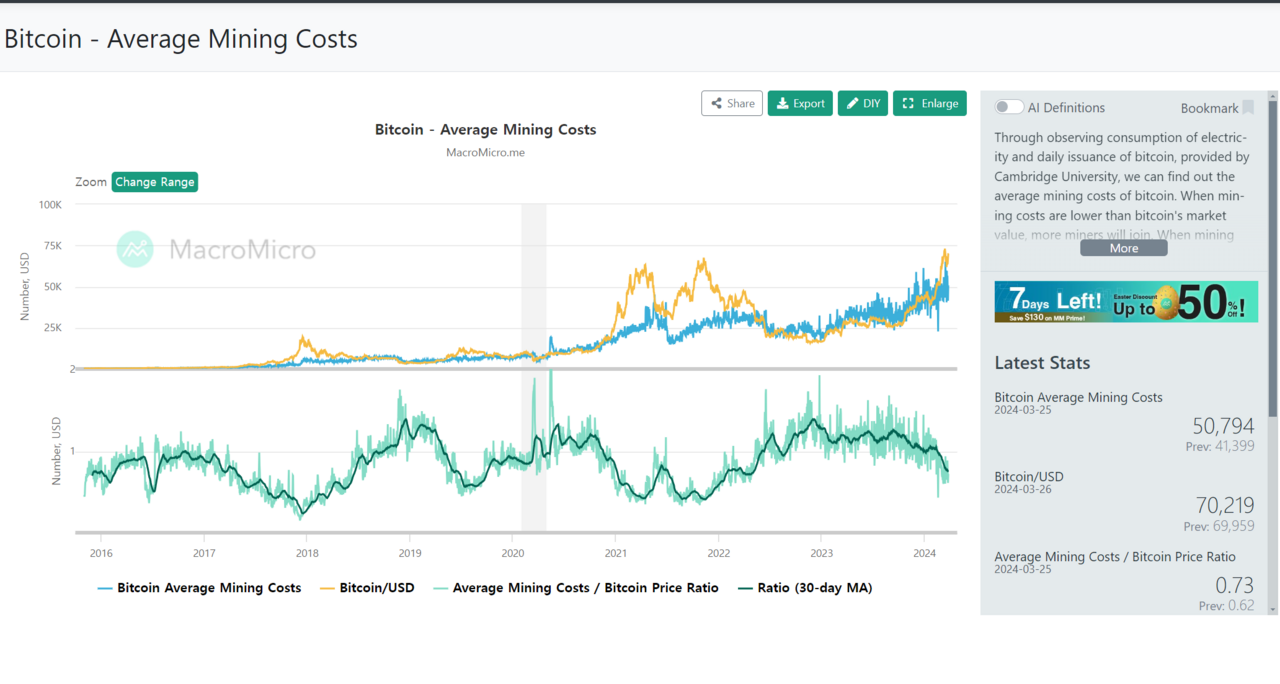Click the Easter Discount 50% off banner
The width and height of the screenshot is (1280, 684).
pos(1126,301)
